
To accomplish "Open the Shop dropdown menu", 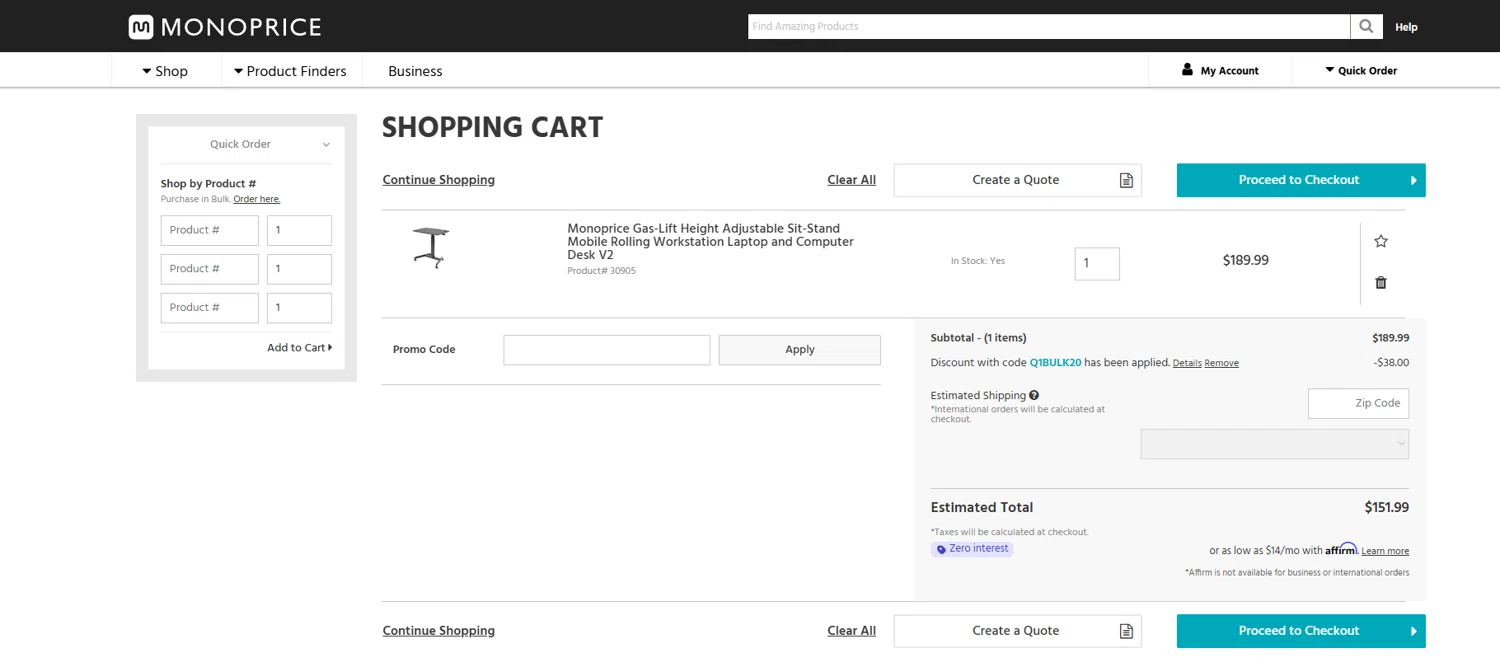I will coord(165,71).
